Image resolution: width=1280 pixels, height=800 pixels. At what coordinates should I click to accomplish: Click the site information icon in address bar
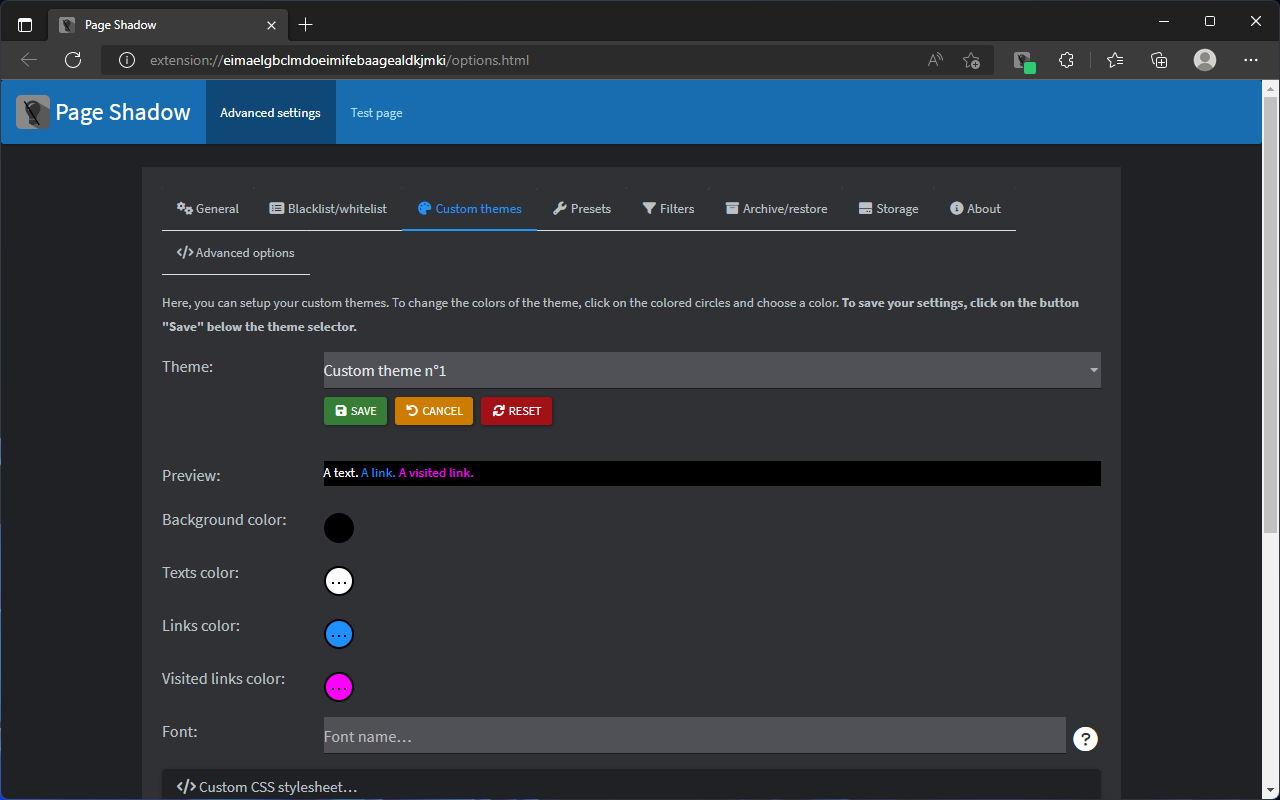(x=127, y=60)
